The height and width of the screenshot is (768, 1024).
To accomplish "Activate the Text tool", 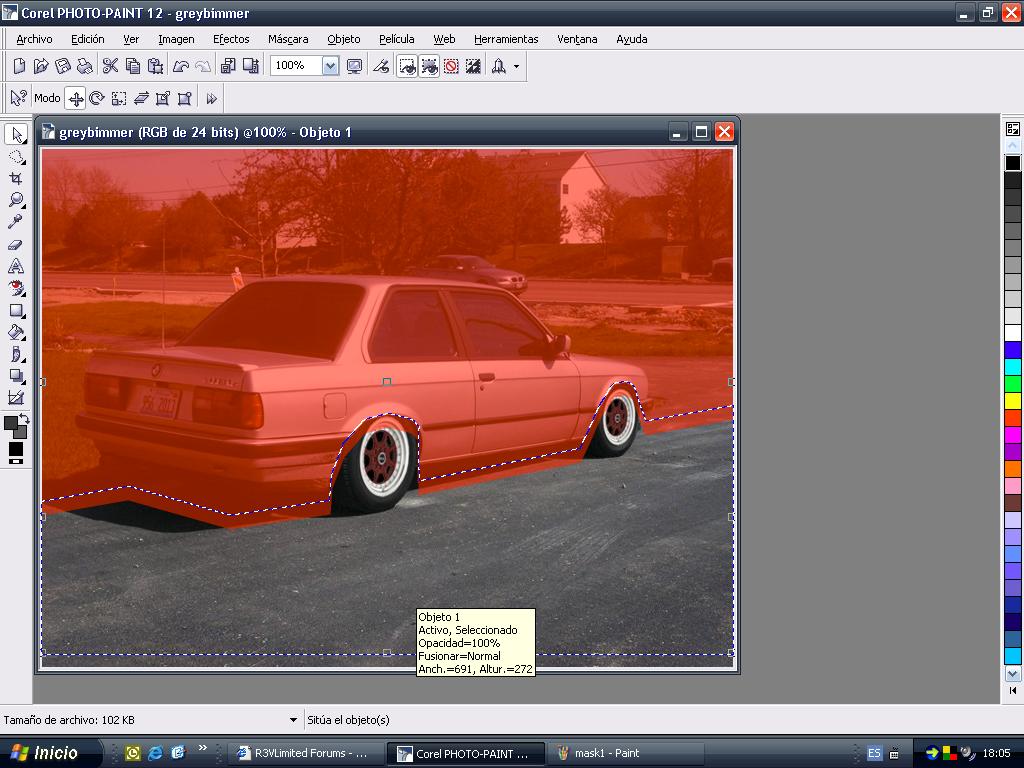I will tap(16, 266).
